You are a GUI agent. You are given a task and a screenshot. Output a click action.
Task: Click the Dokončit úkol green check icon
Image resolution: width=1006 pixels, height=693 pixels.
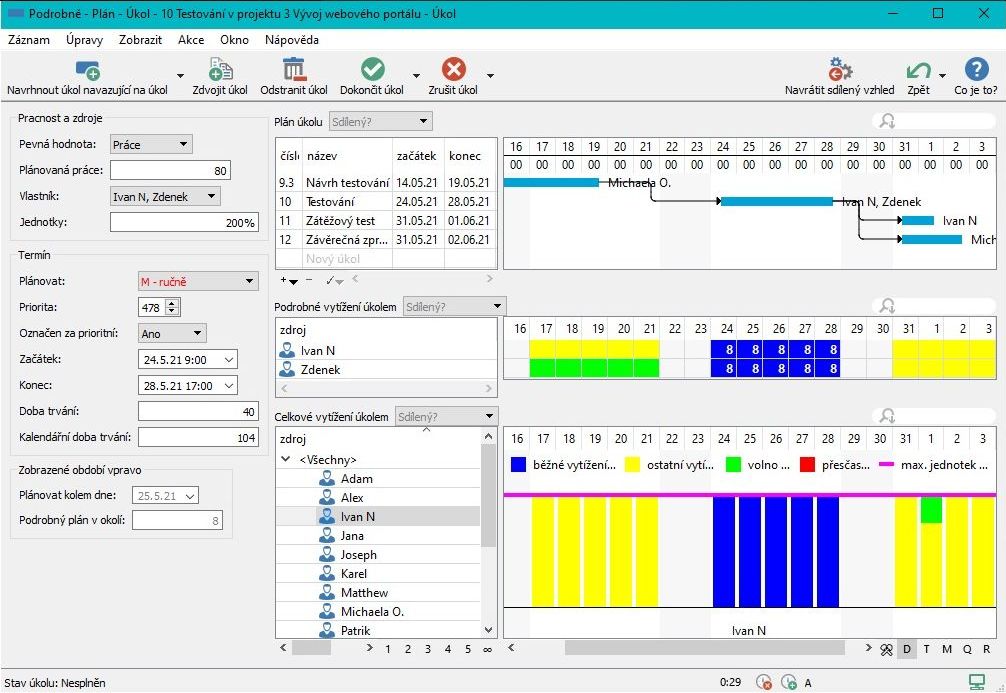pyautogui.click(x=372, y=69)
